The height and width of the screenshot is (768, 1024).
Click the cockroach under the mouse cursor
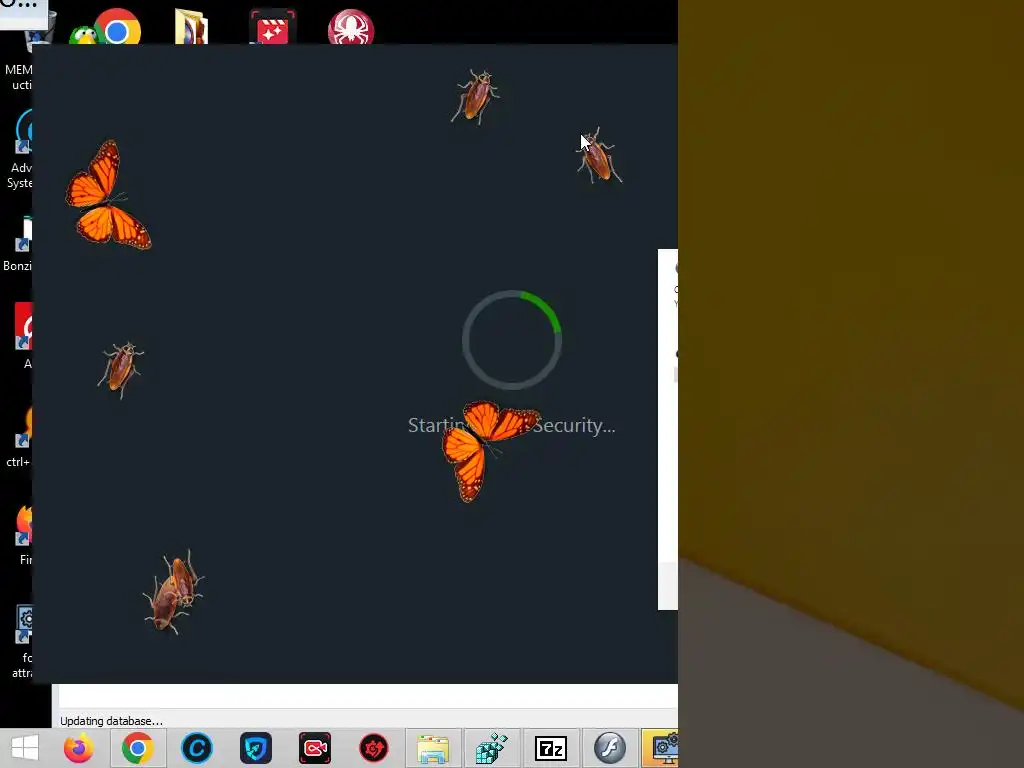[599, 157]
